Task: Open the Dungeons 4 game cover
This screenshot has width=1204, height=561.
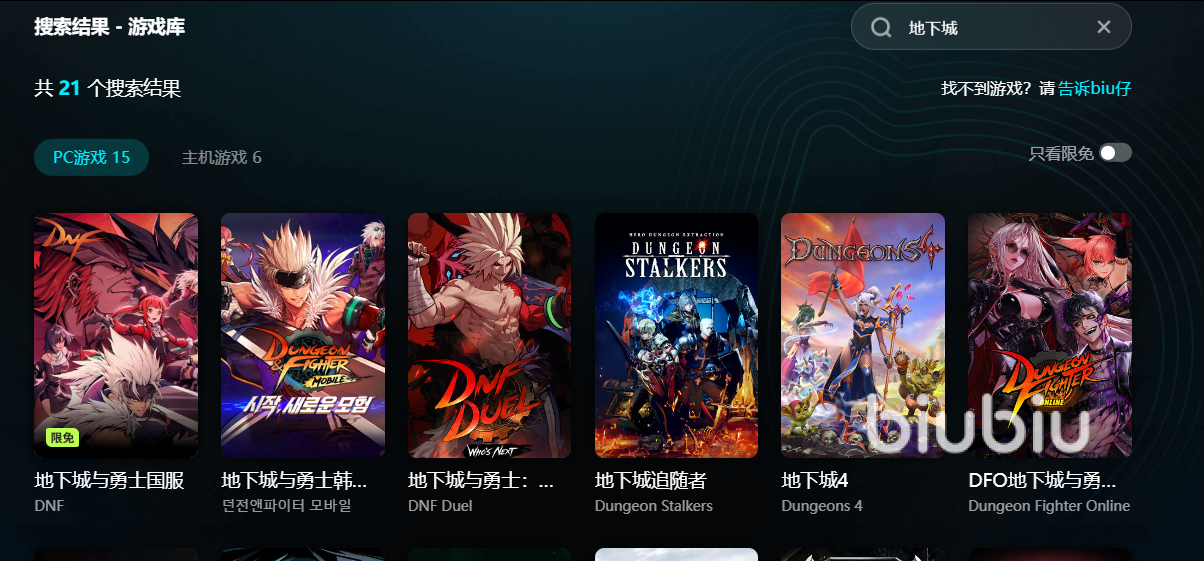Action: pos(863,335)
